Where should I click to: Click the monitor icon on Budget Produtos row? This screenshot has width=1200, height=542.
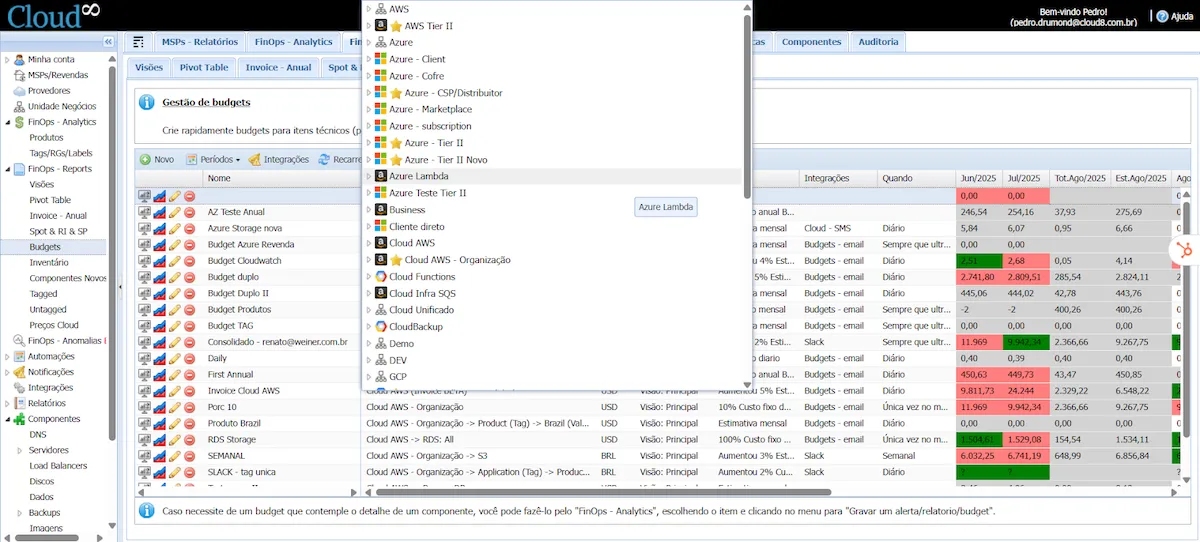(x=145, y=309)
